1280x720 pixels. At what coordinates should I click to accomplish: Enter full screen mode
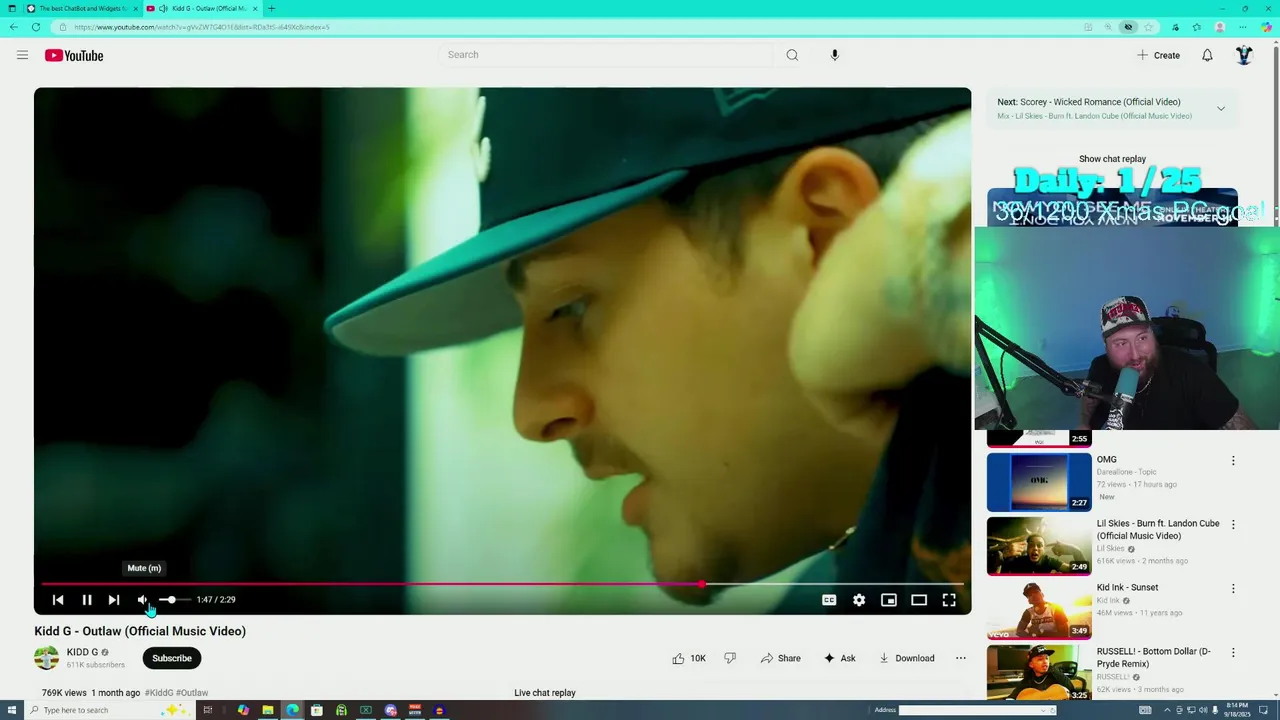949,600
